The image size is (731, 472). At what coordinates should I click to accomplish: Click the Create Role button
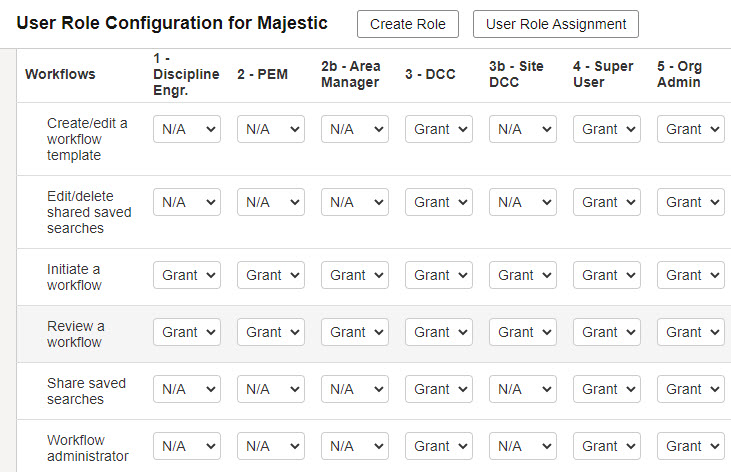pyautogui.click(x=407, y=24)
